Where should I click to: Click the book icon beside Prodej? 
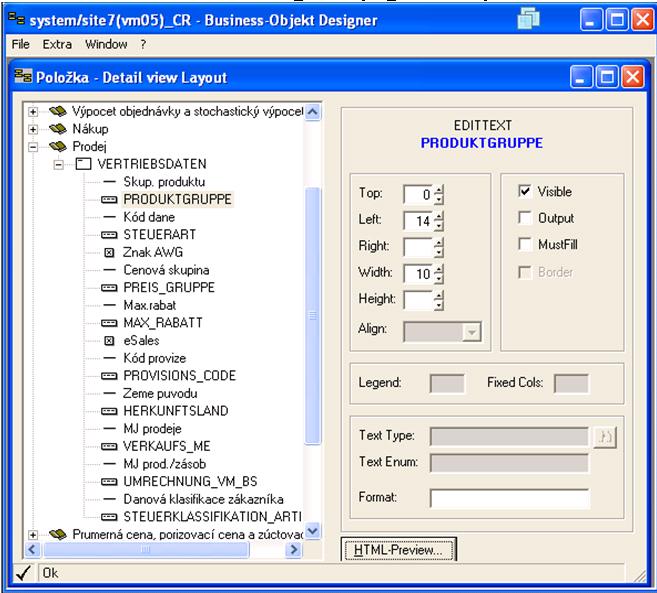tap(58, 146)
